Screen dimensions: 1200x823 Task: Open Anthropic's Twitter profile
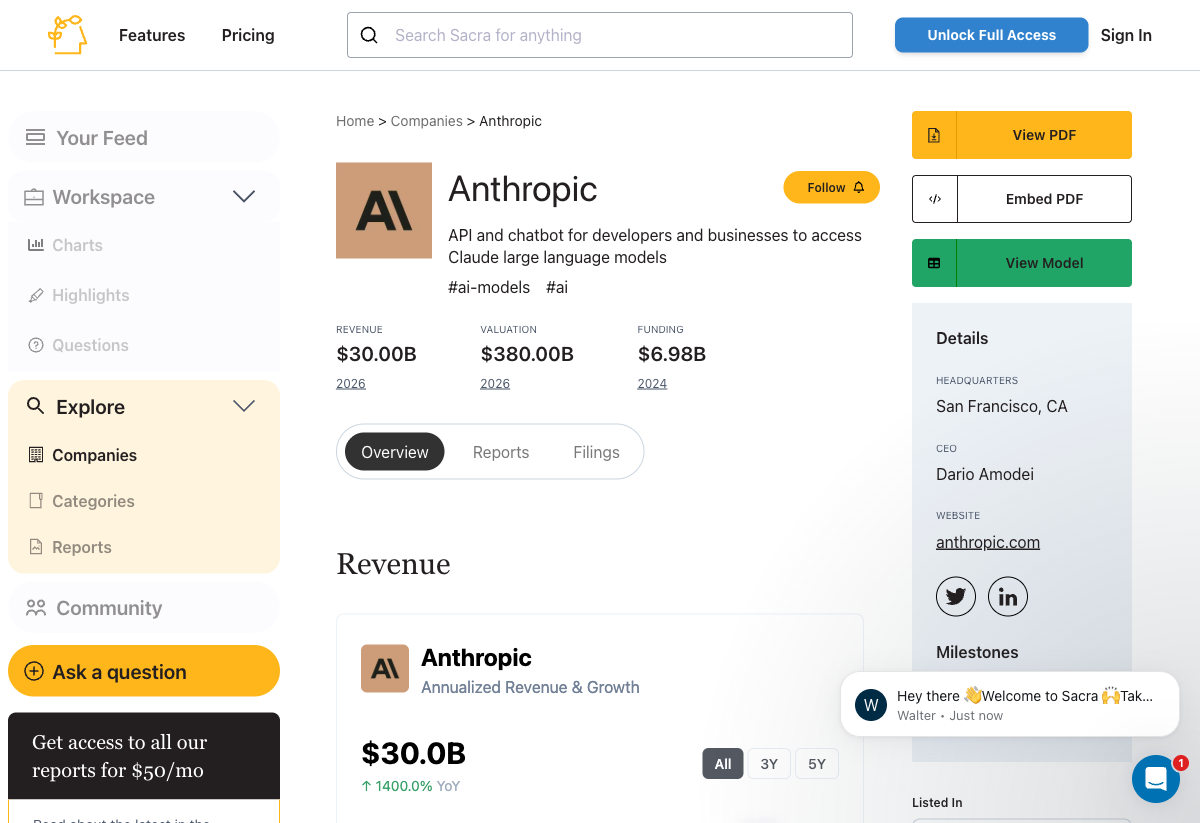[956, 596]
